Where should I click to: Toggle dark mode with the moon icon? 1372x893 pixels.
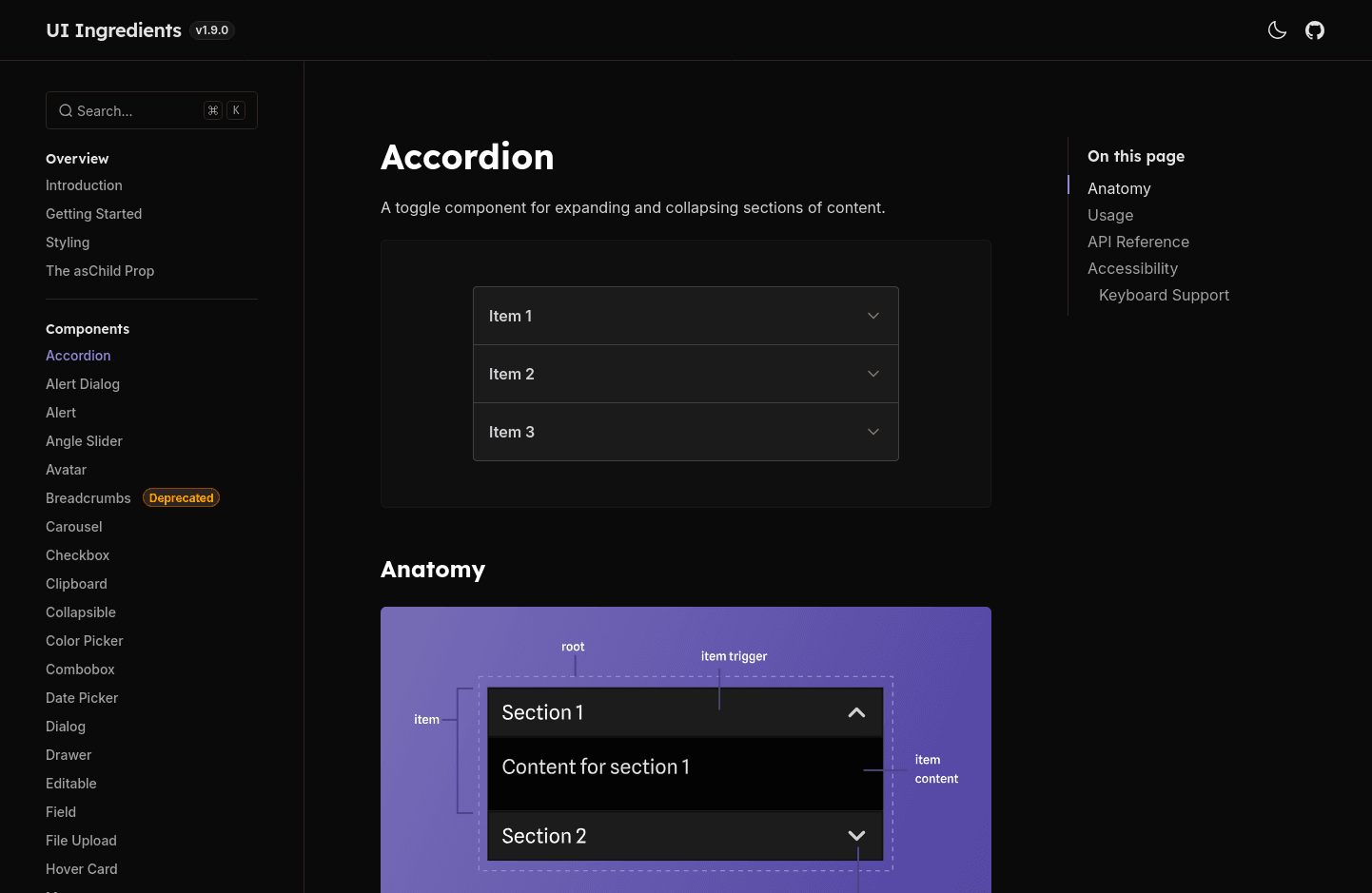[1277, 30]
